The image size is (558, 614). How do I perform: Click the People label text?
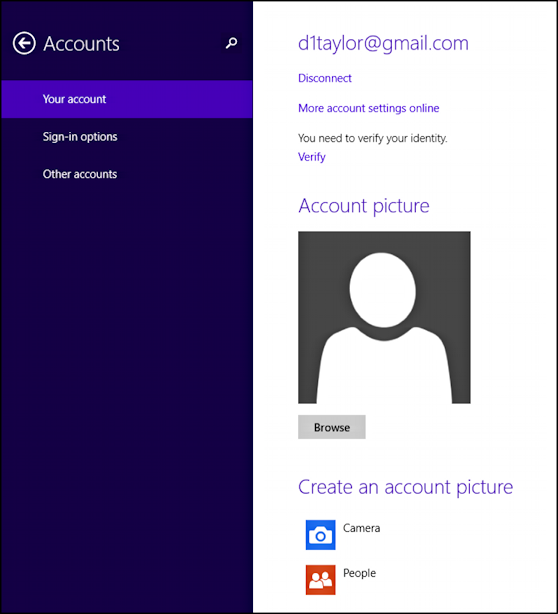pos(359,573)
